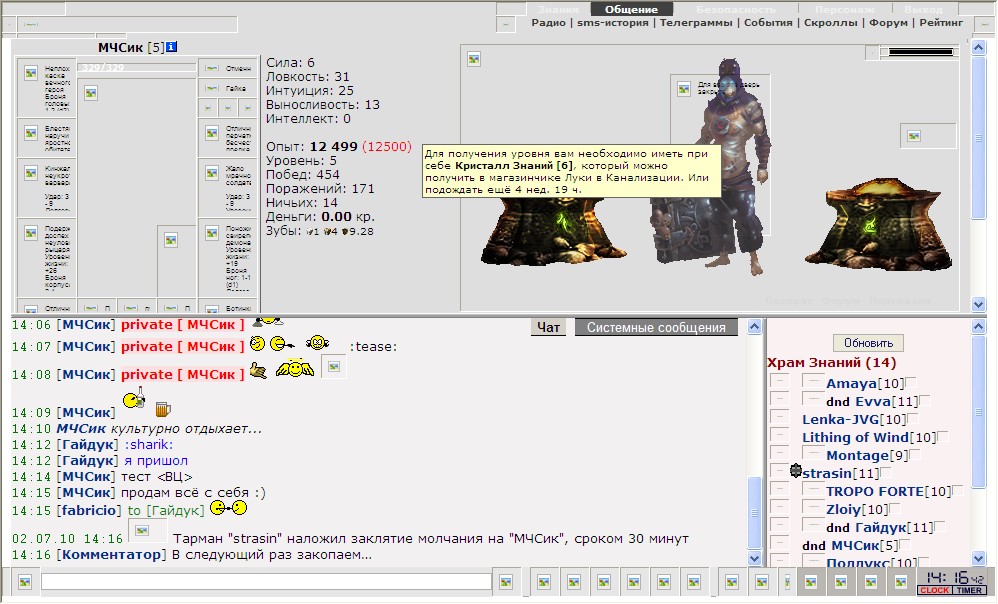Click the winged angel smiley at 14:08

(295, 368)
